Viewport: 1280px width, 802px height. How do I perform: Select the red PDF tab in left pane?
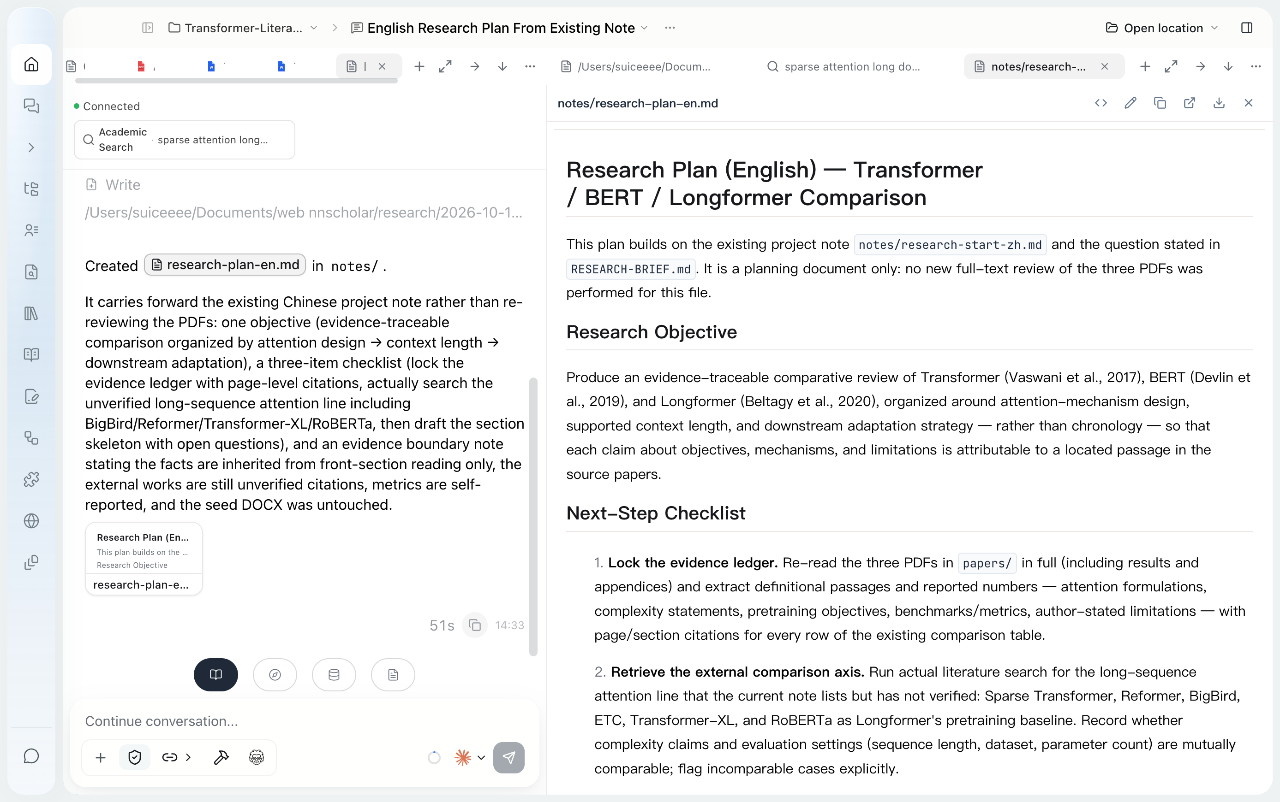pos(142,67)
